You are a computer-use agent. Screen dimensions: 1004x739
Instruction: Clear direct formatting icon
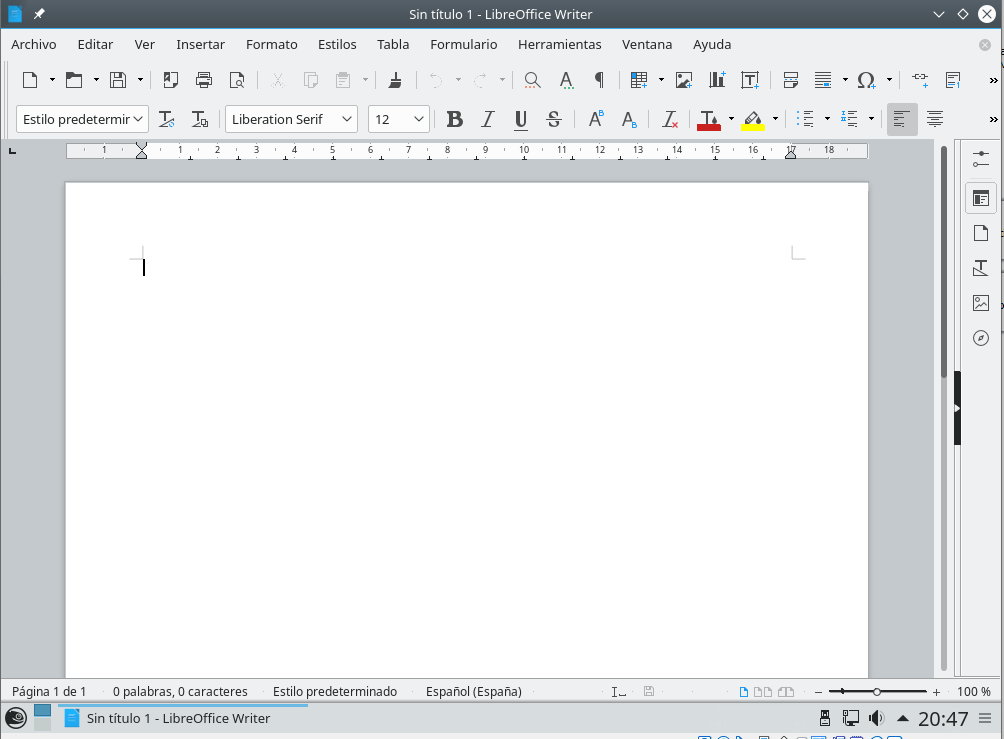pyautogui.click(x=670, y=119)
